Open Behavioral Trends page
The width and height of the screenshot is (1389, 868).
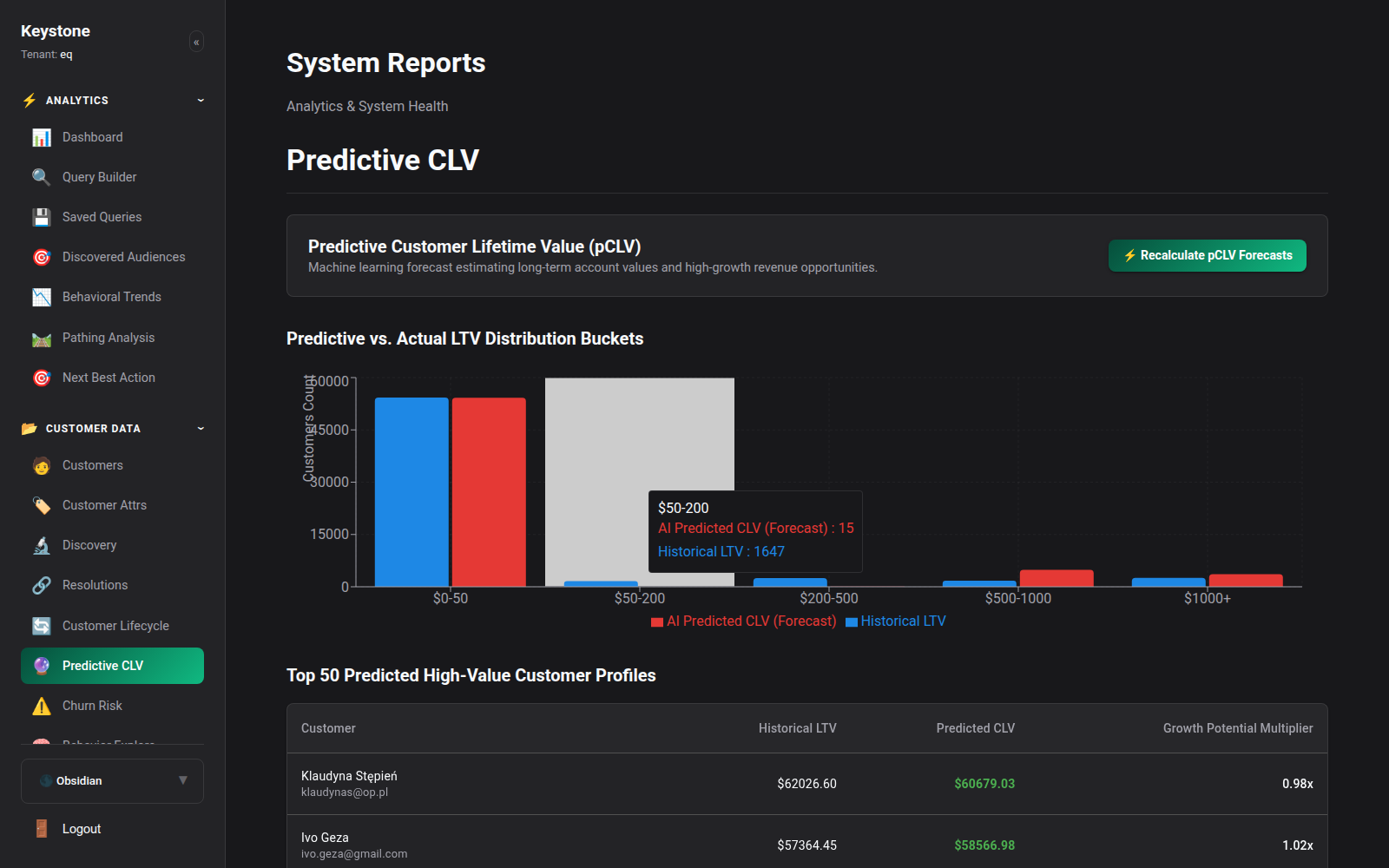pyautogui.click(x=112, y=297)
